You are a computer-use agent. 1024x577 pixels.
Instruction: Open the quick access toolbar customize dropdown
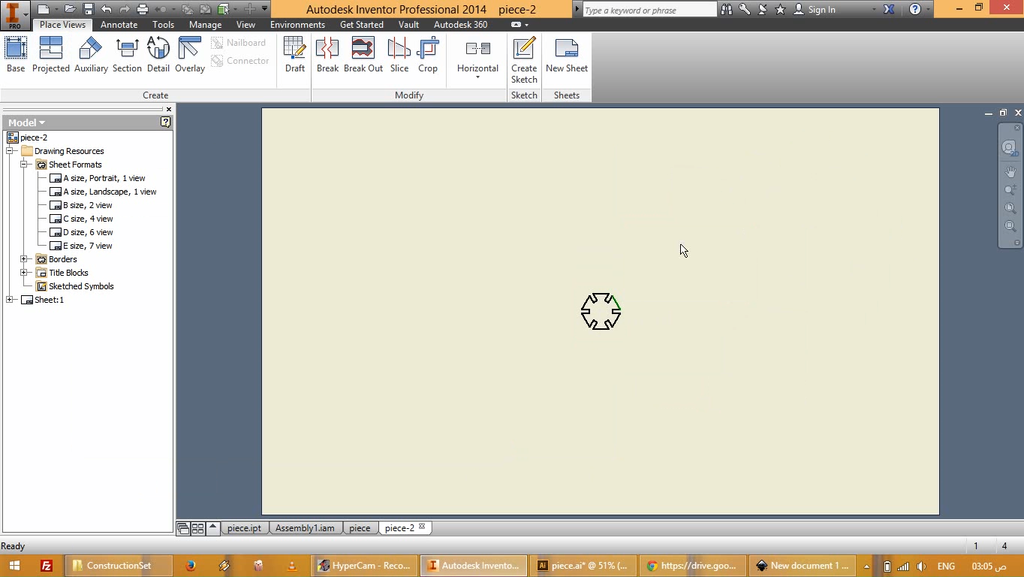[x=264, y=9]
